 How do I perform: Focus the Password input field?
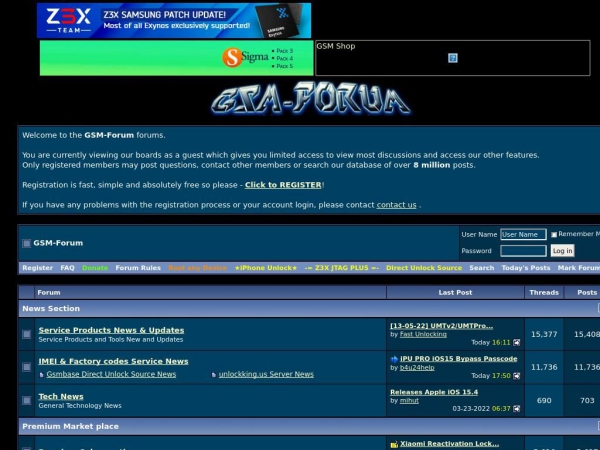[x=523, y=251]
